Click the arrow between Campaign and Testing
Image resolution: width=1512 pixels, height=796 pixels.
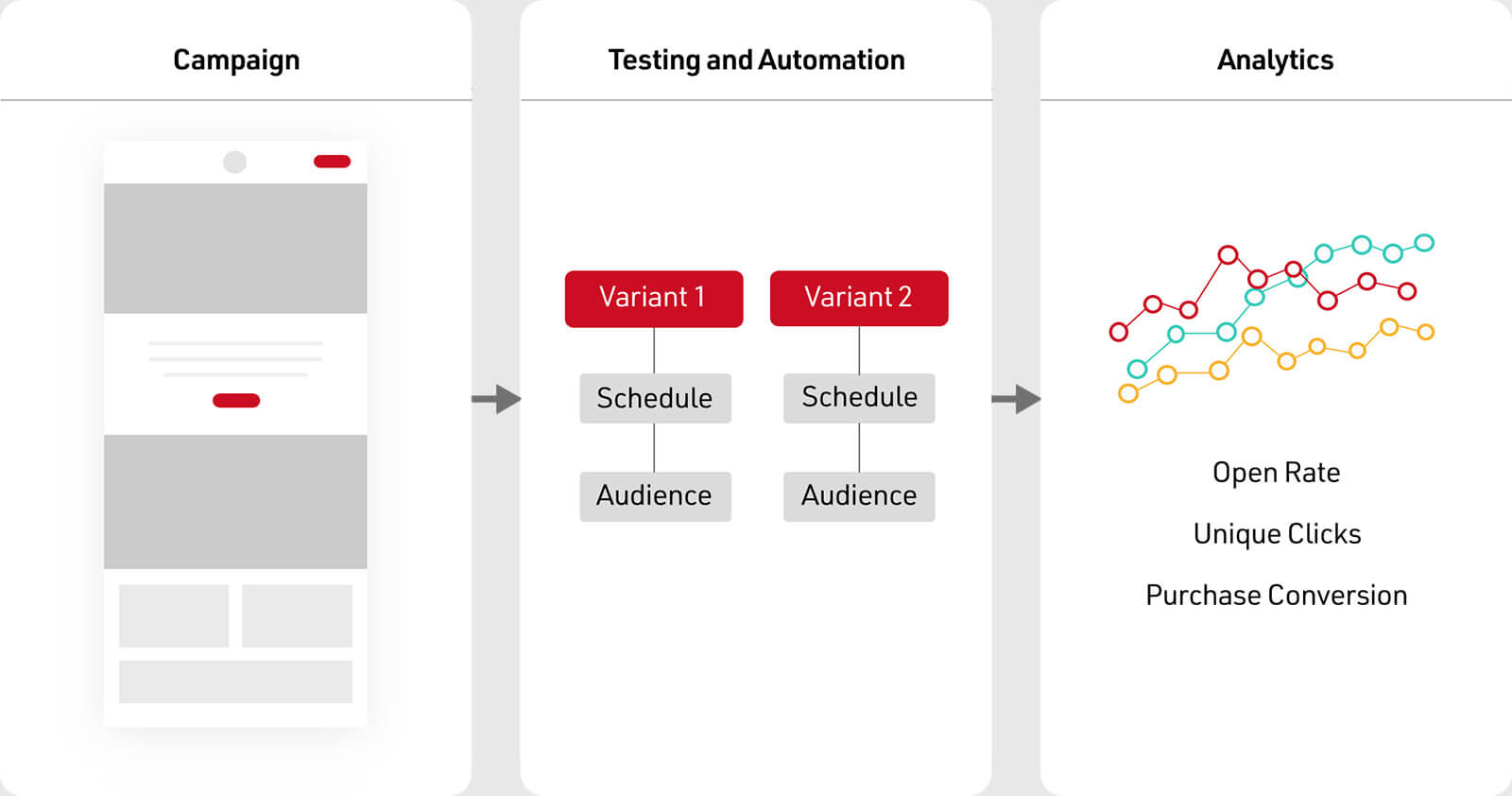coord(496,399)
